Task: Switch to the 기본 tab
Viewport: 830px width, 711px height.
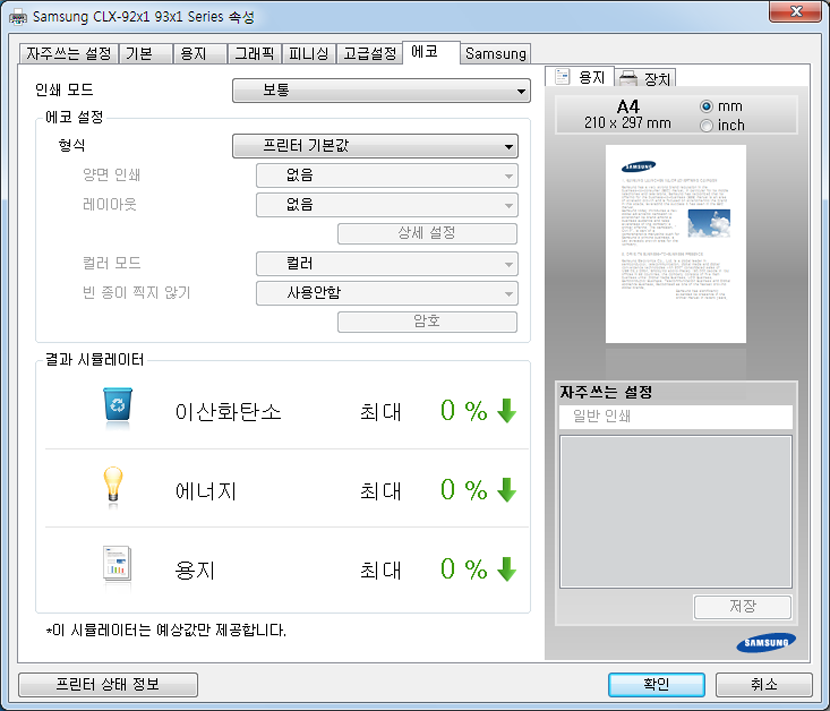Action: coord(146,53)
